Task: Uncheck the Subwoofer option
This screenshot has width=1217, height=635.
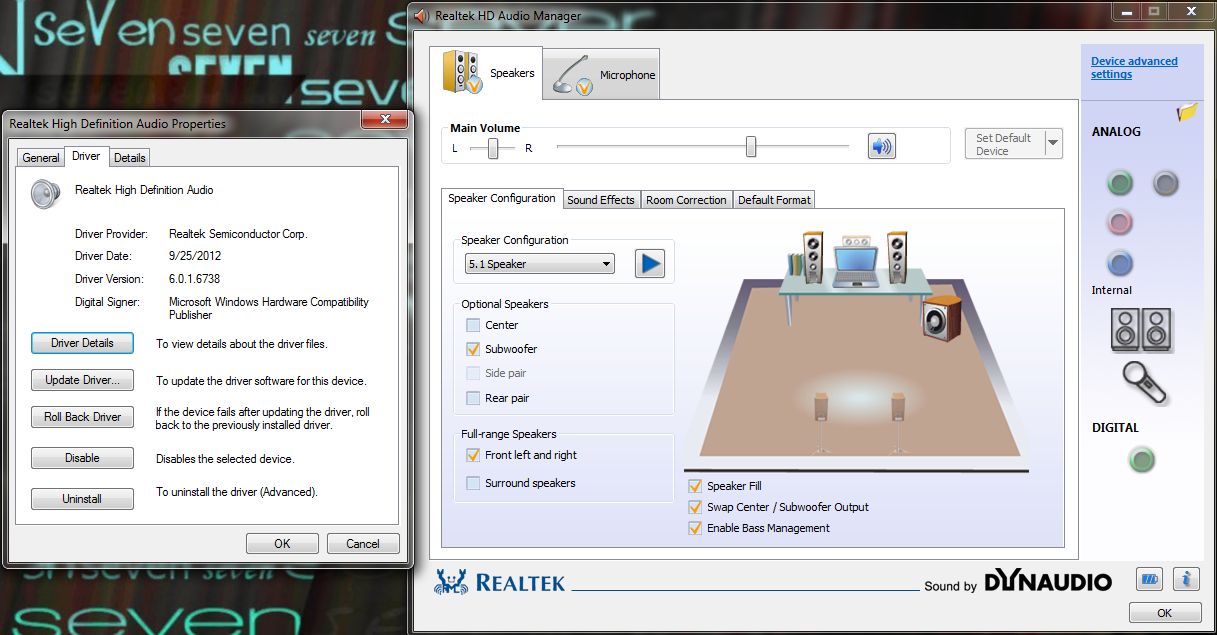Action: pos(473,349)
